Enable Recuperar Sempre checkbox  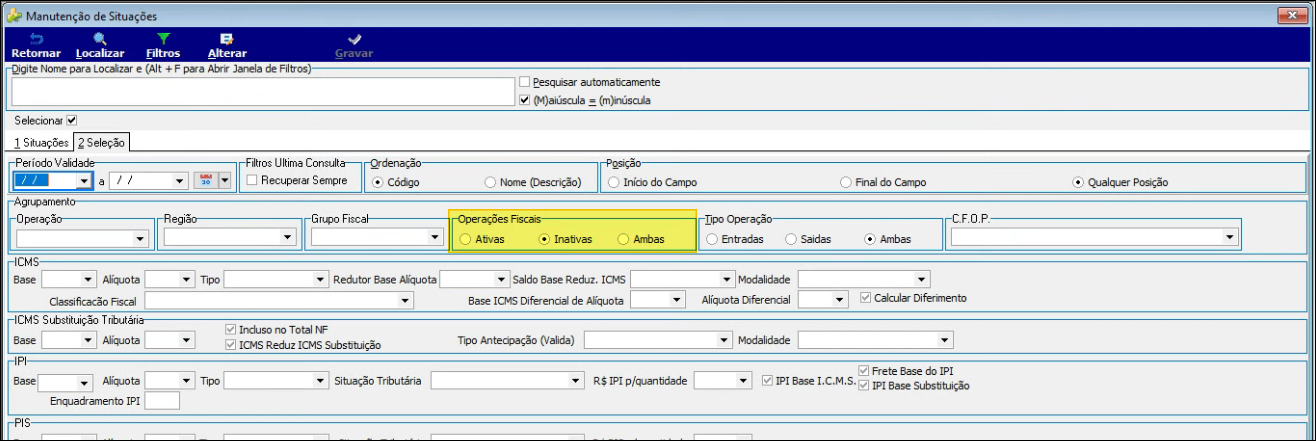[252, 181]
